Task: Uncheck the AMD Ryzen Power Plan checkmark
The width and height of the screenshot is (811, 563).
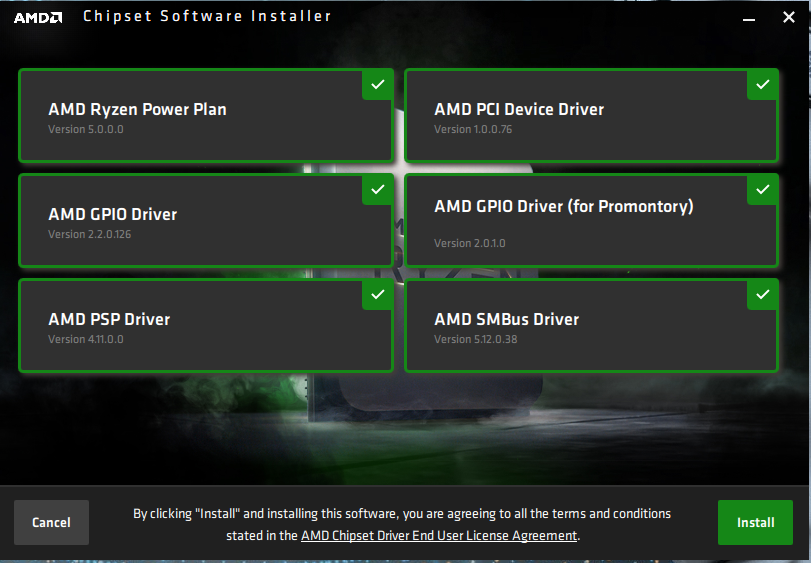Action: (378, 85)
